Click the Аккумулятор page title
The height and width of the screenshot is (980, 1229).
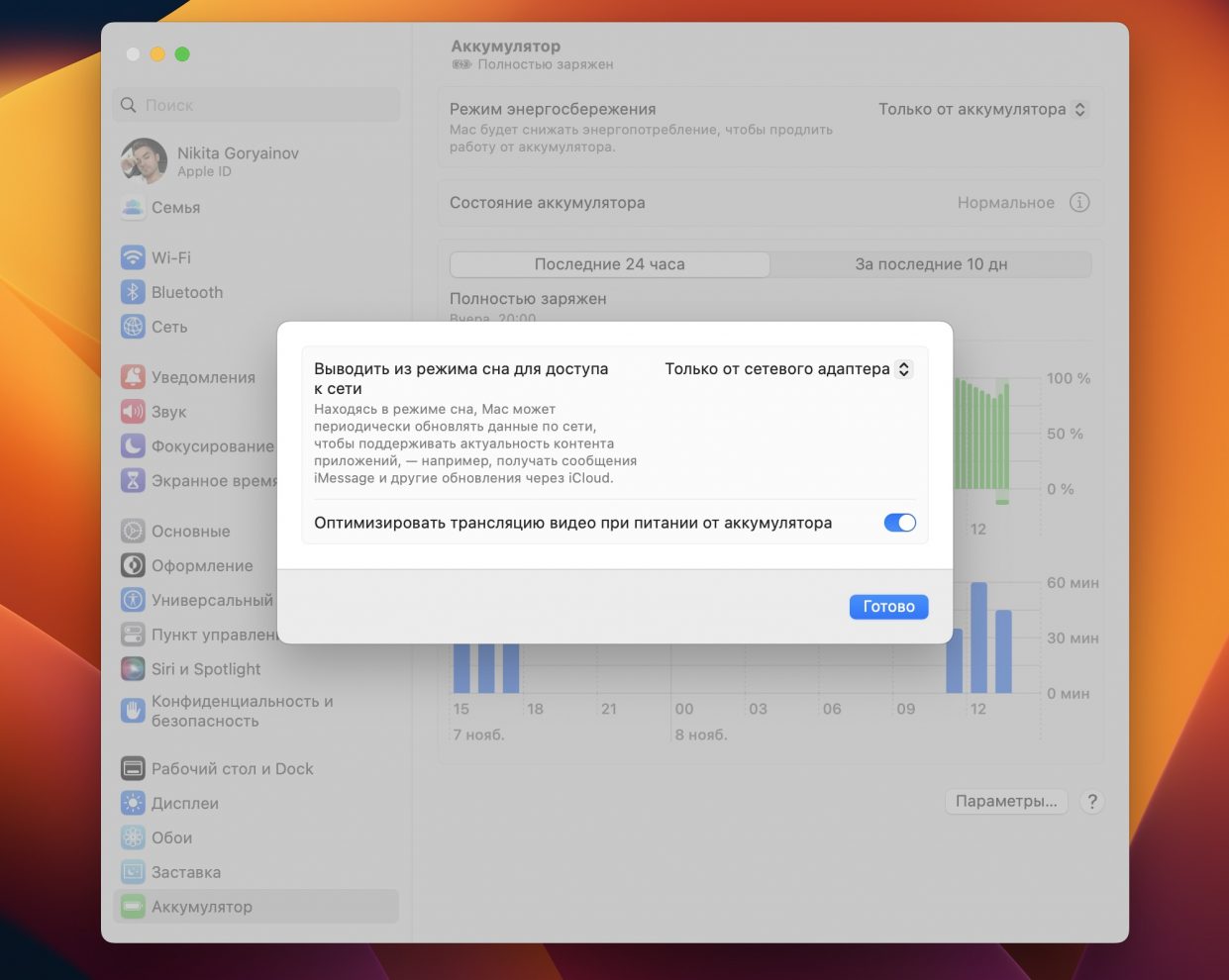point(506,47)
